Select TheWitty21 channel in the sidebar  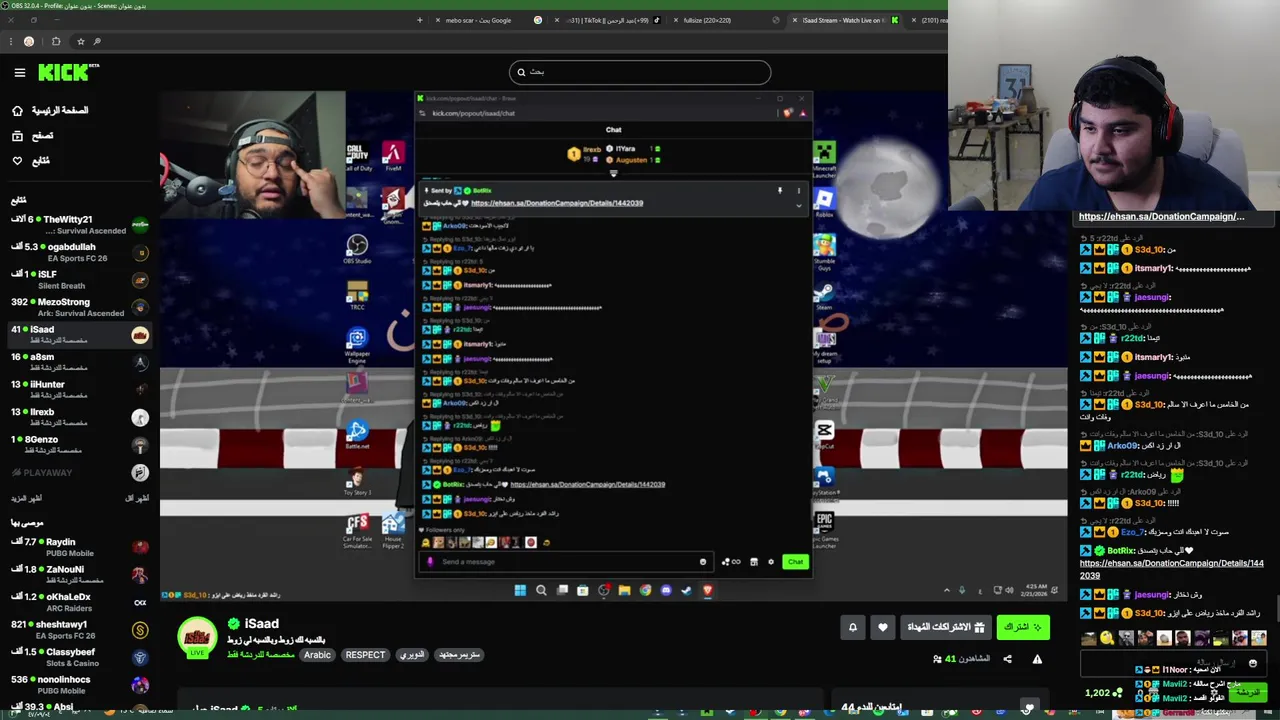pyautogui.click(x=80, y=225)
